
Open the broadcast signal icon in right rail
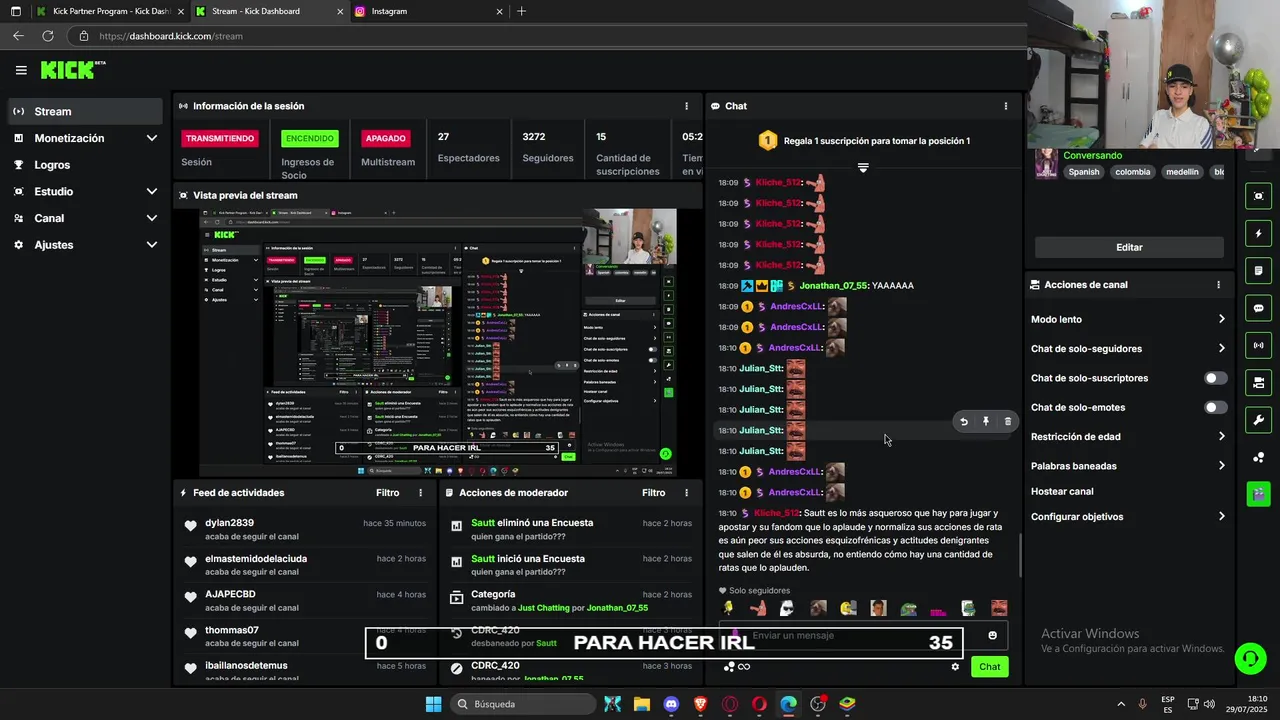click(1258, 346)
